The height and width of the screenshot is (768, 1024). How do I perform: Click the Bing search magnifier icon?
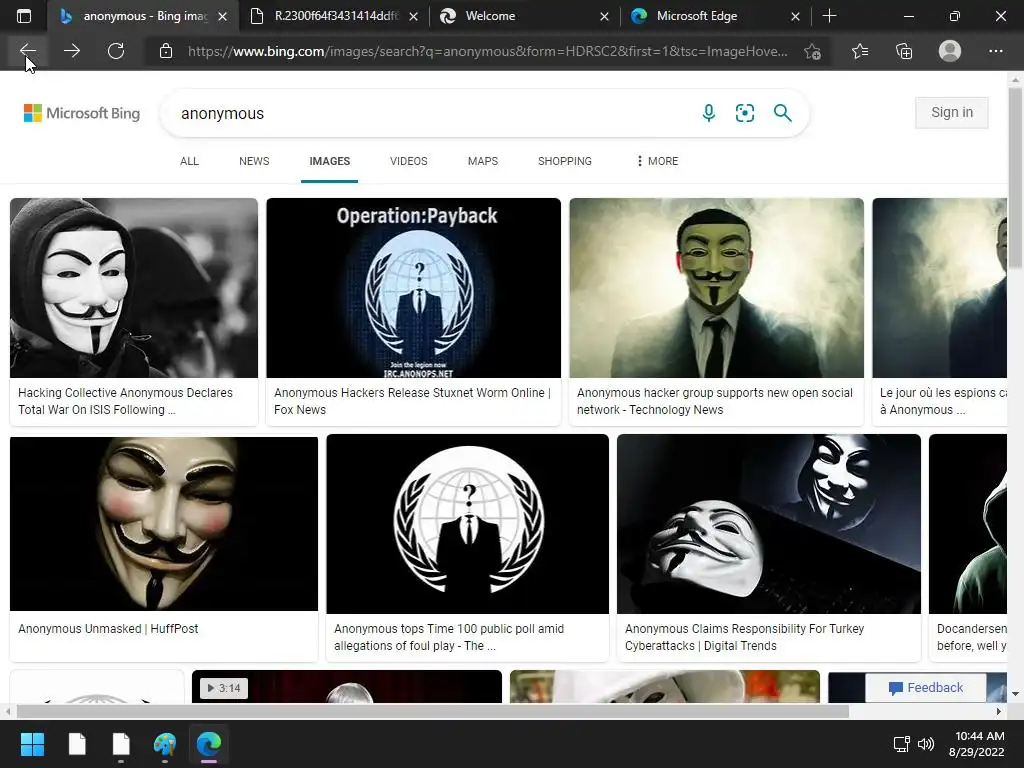(x=782, y=113)
